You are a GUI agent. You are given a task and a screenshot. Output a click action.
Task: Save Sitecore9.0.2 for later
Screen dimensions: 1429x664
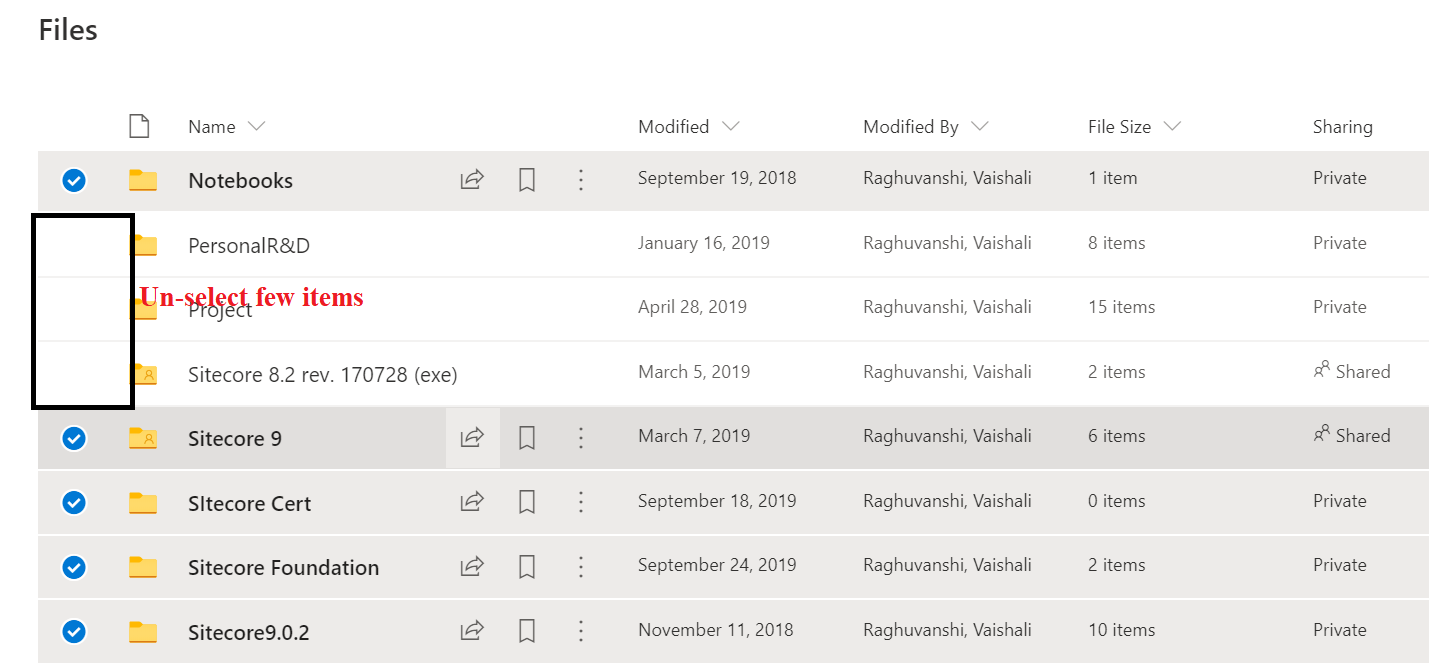coord(527,631)
